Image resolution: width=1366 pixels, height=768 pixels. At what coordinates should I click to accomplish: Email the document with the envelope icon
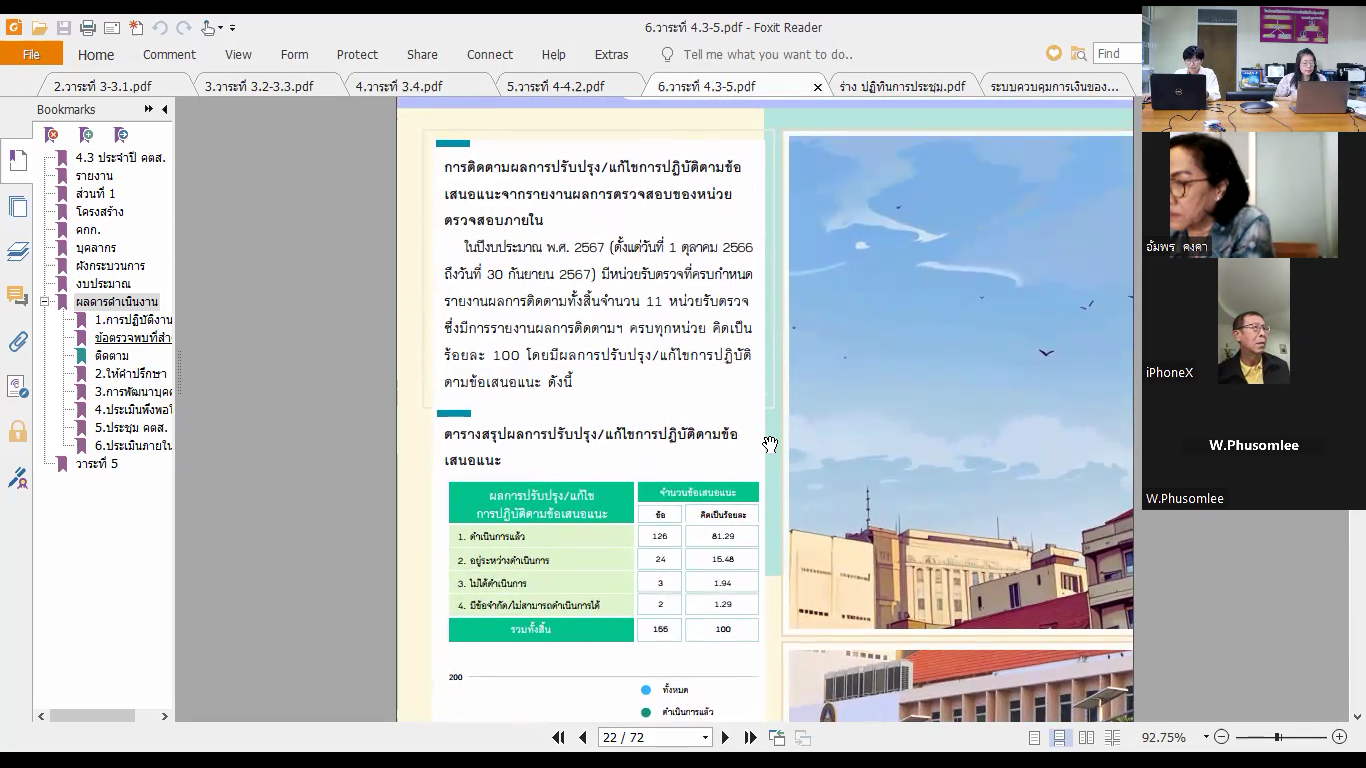coord(112,28)
